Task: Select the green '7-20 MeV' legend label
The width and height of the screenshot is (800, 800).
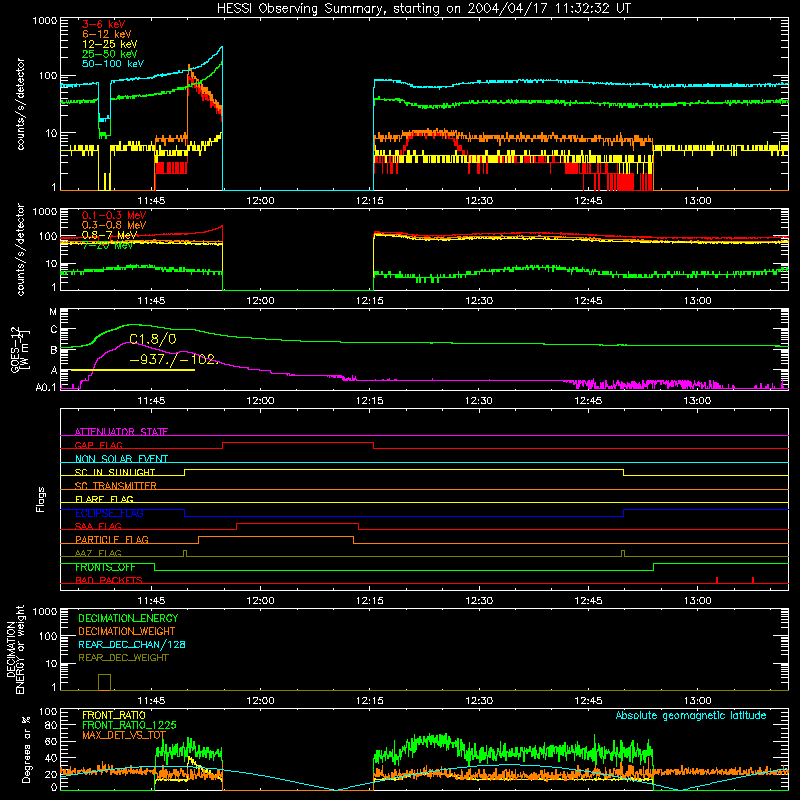Action: 107,245
